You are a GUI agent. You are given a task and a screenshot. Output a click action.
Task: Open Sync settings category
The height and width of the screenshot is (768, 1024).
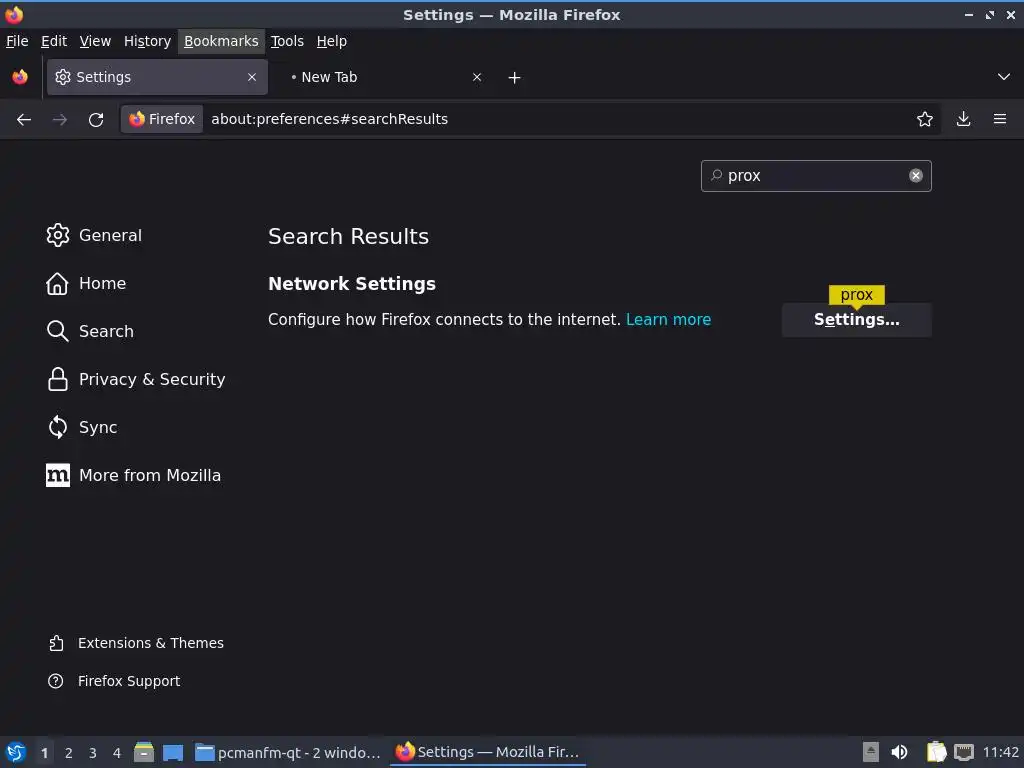pos(82,427)
